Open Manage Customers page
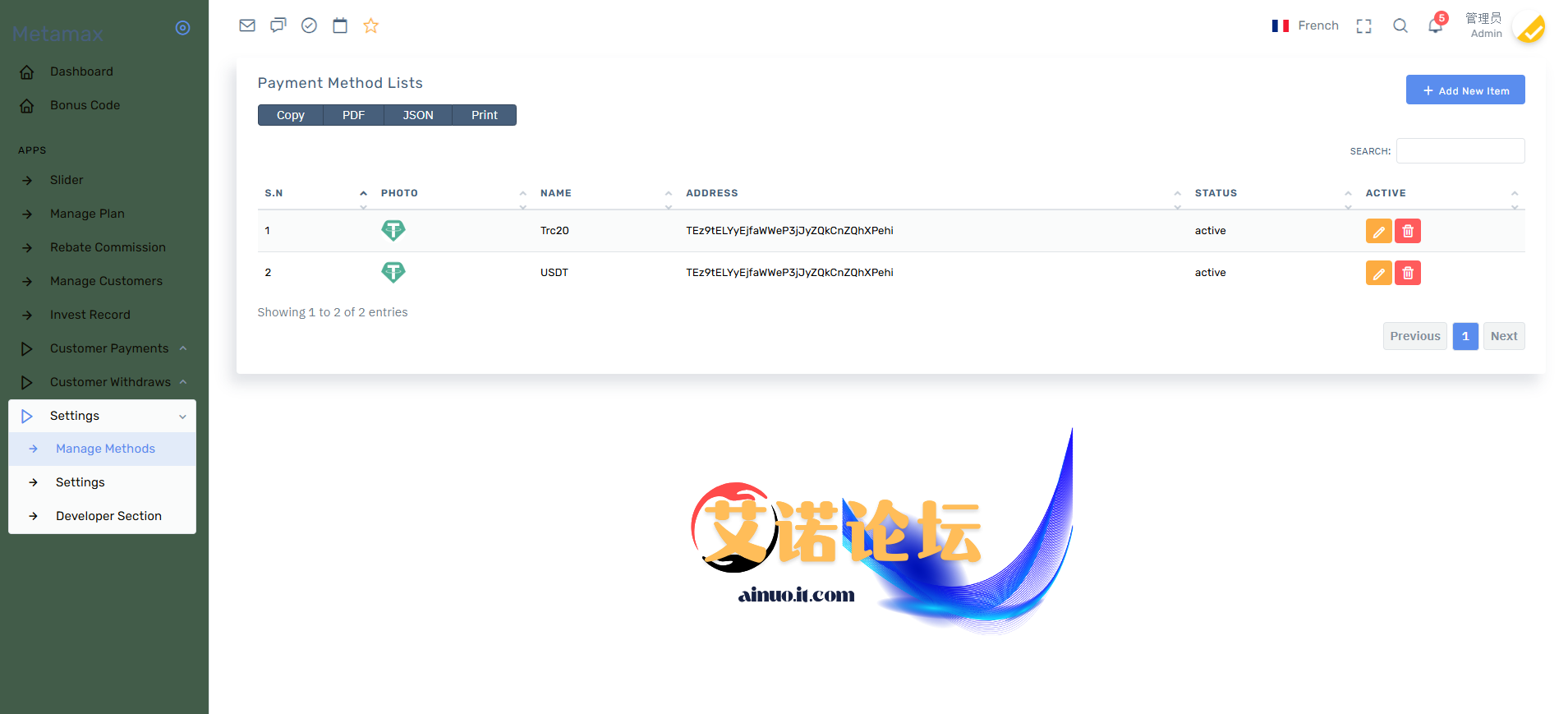 point(106,281)
